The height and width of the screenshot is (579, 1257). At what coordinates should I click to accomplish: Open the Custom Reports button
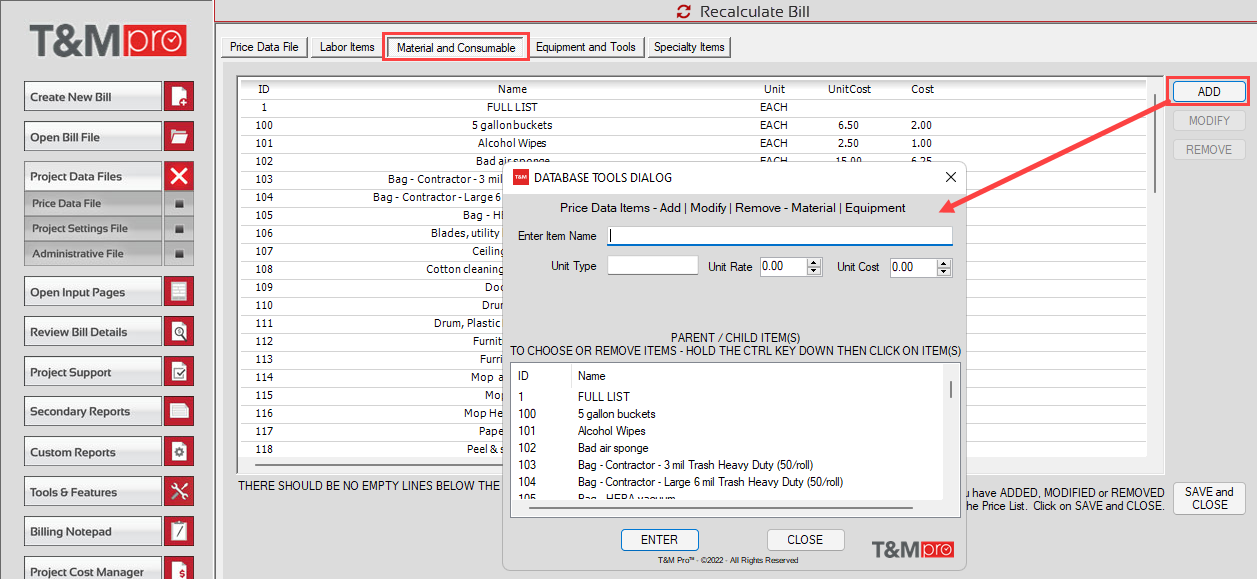(93, 452)
